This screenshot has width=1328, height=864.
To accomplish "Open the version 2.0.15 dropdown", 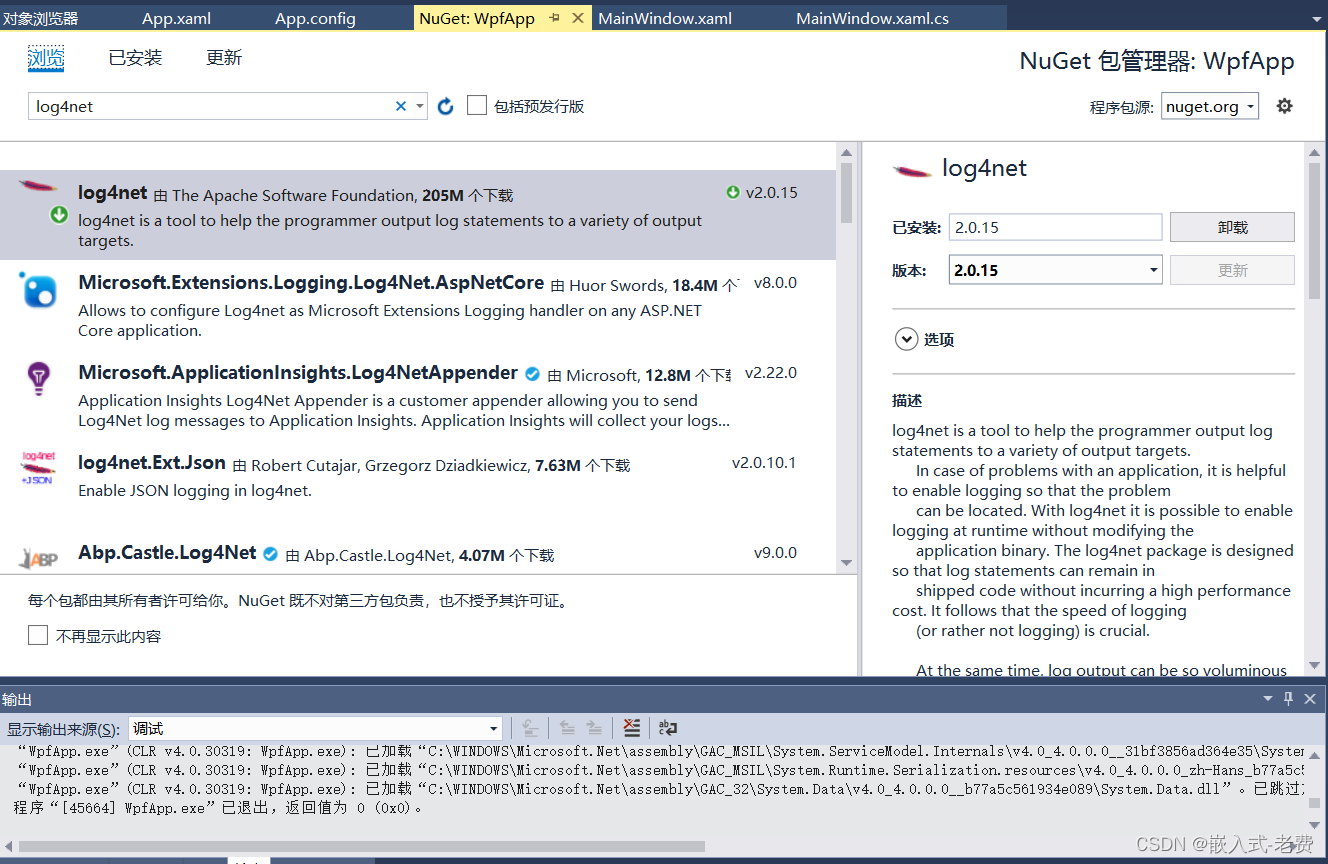I will click(1055, 270).
